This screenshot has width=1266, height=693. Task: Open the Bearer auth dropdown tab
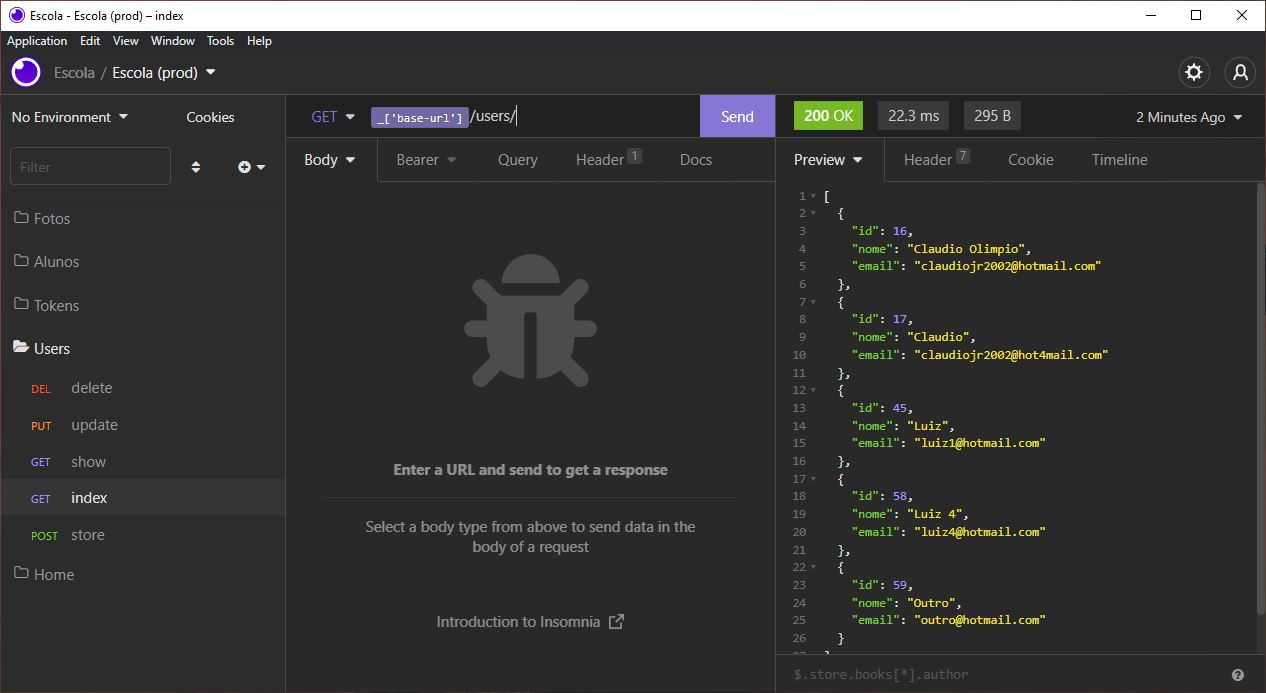[426, 159]
